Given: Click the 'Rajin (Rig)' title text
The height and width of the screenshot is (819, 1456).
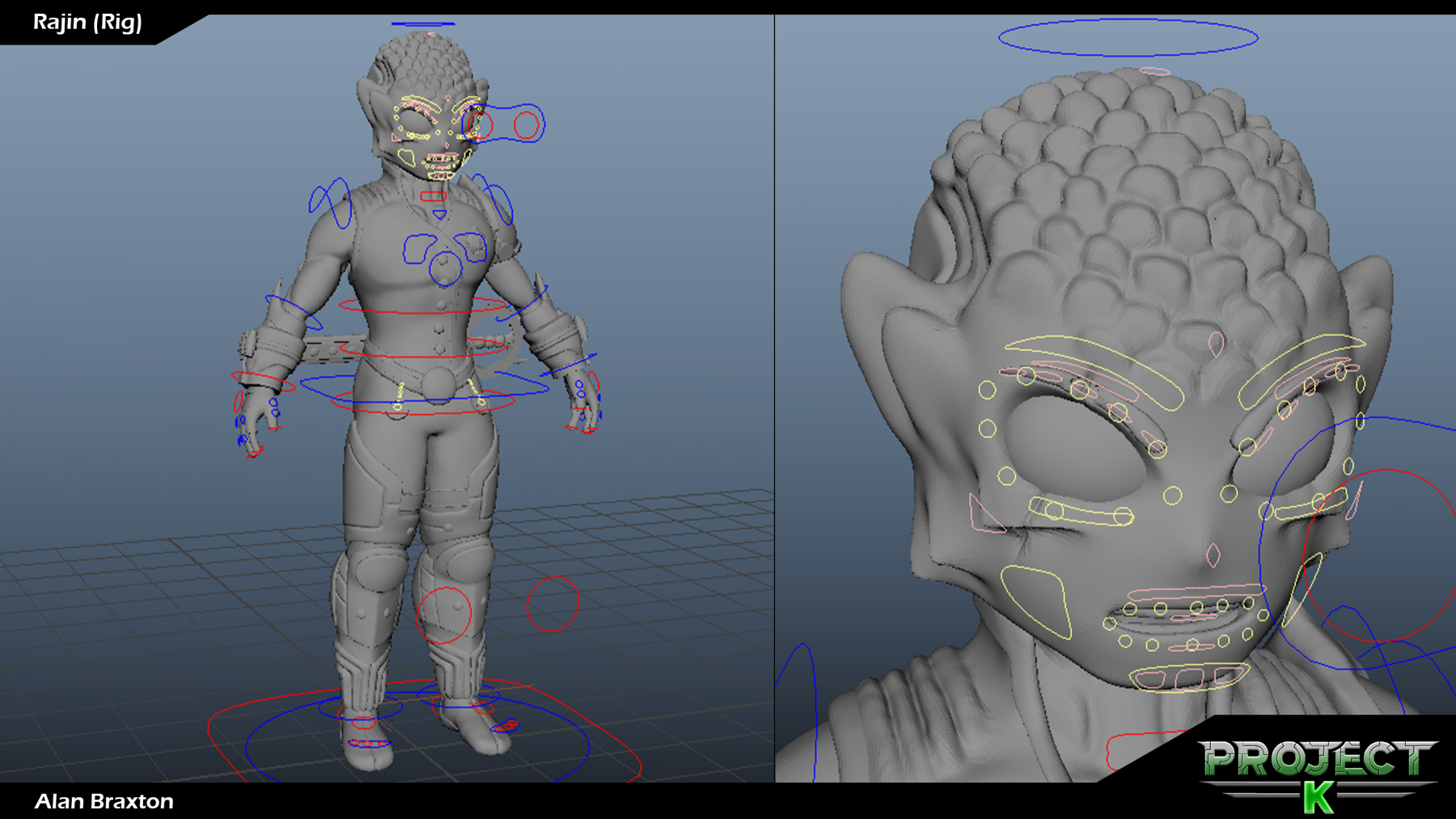Looking at the screenshot, I should (x=87, y=22).
